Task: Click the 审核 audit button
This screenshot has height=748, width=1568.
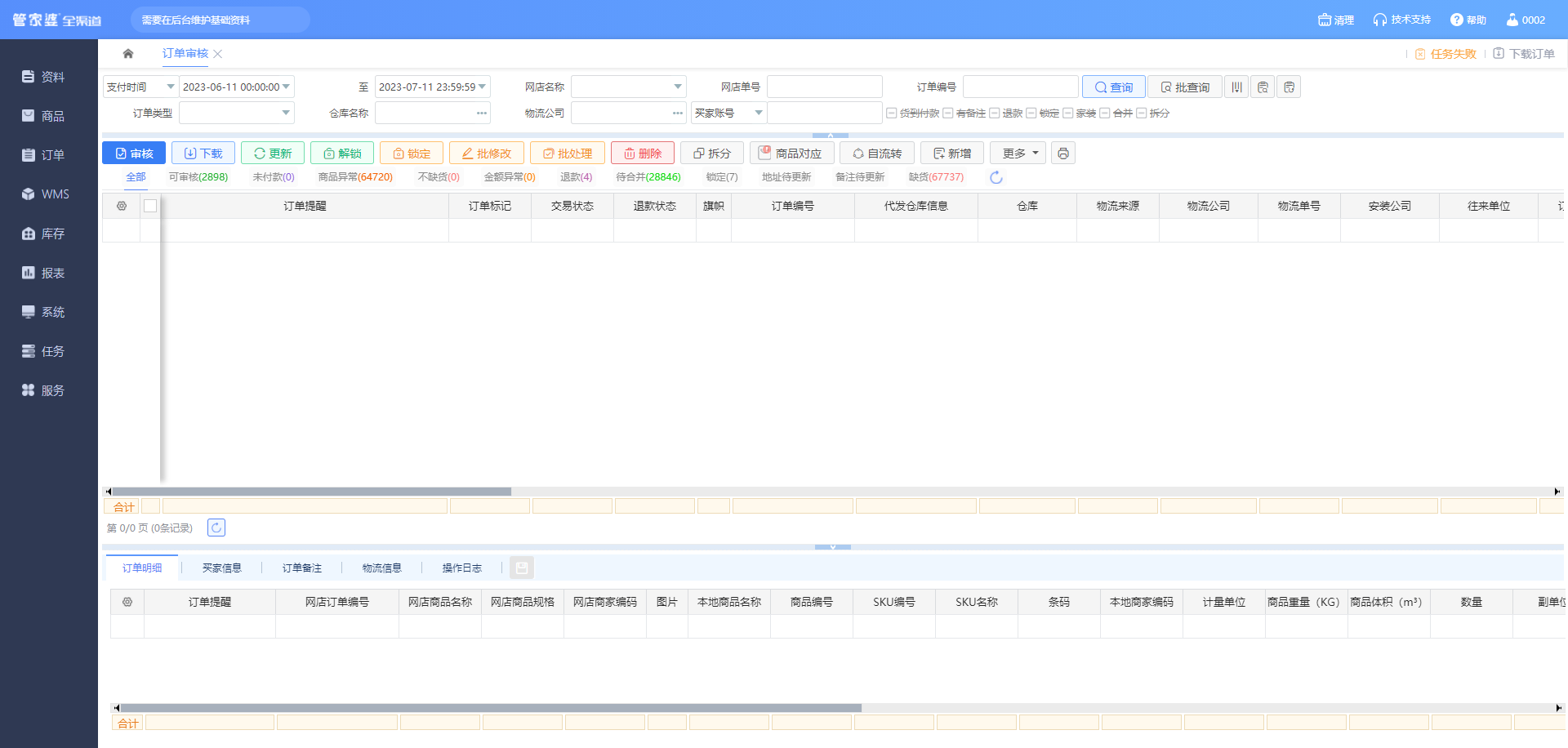Action: 134,154
